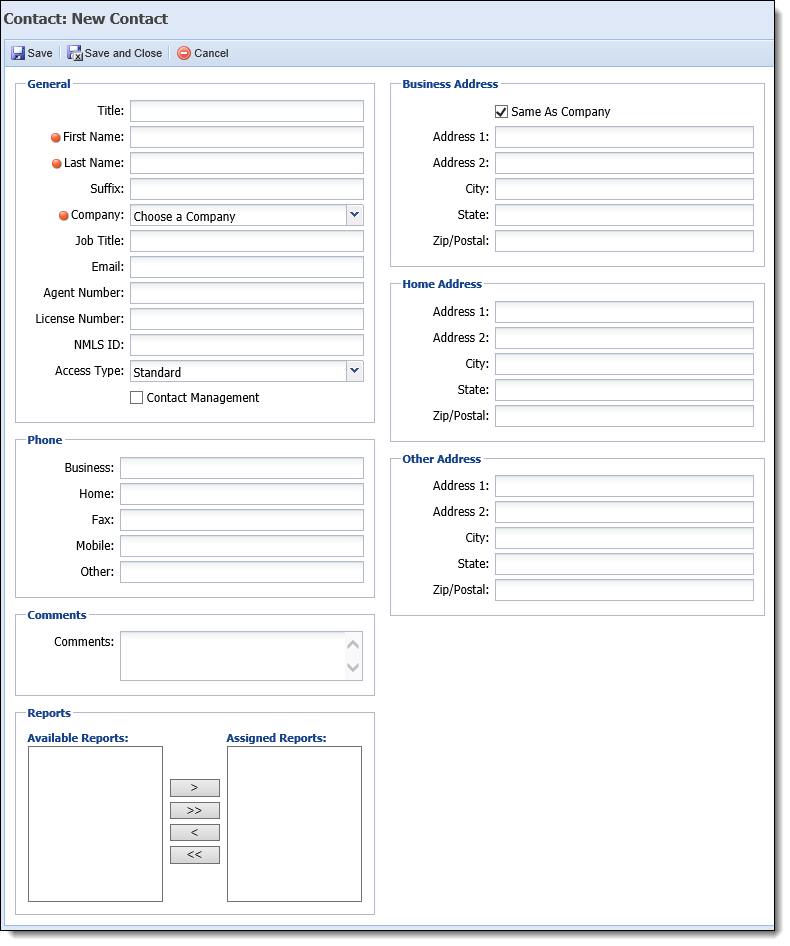Click the Suffix input field
This screenshot has width=790, height=946.
pos(247,189)
